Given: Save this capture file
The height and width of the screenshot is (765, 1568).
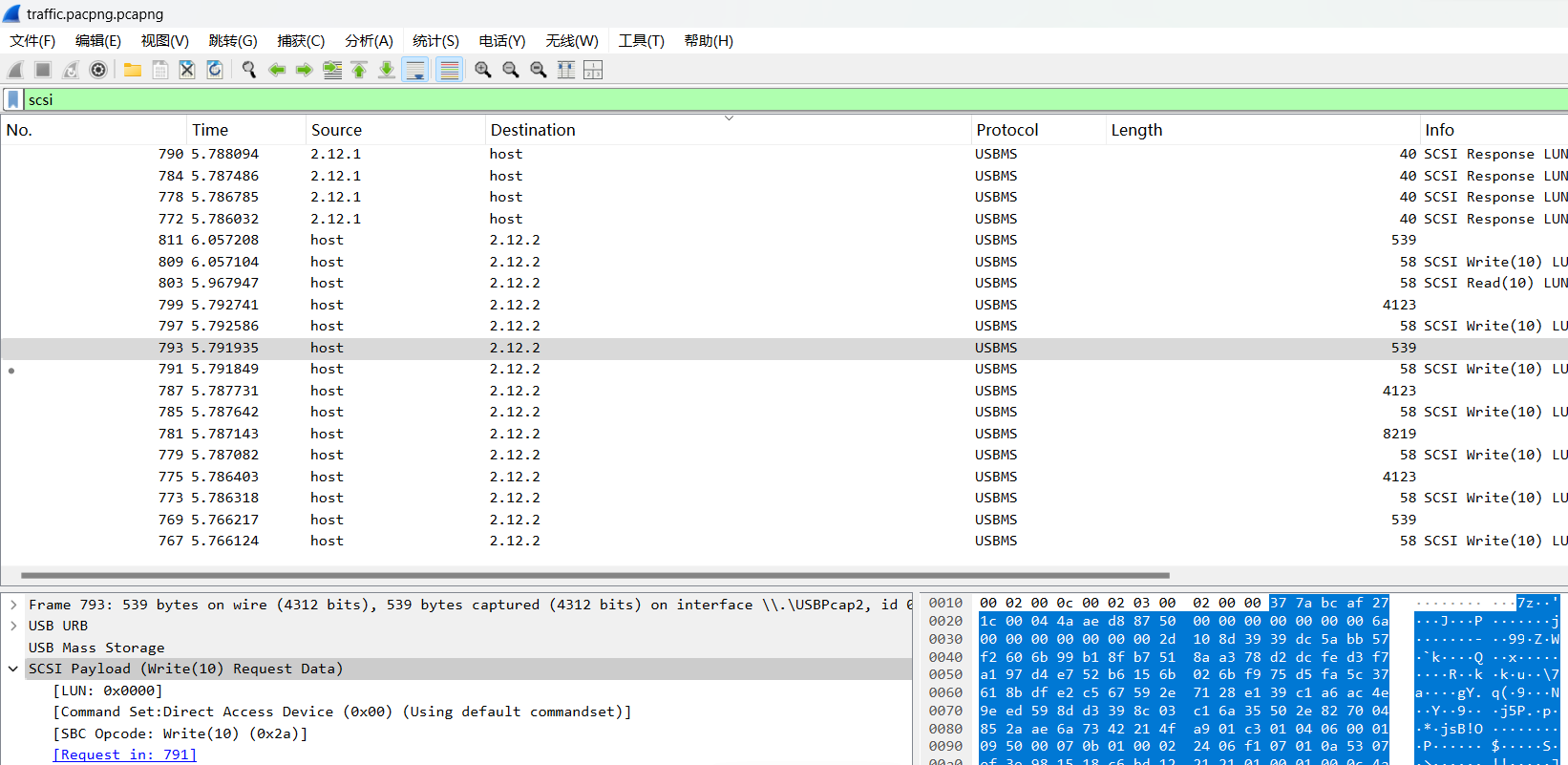Looking at the screenshot, I should tap(160, 70).
